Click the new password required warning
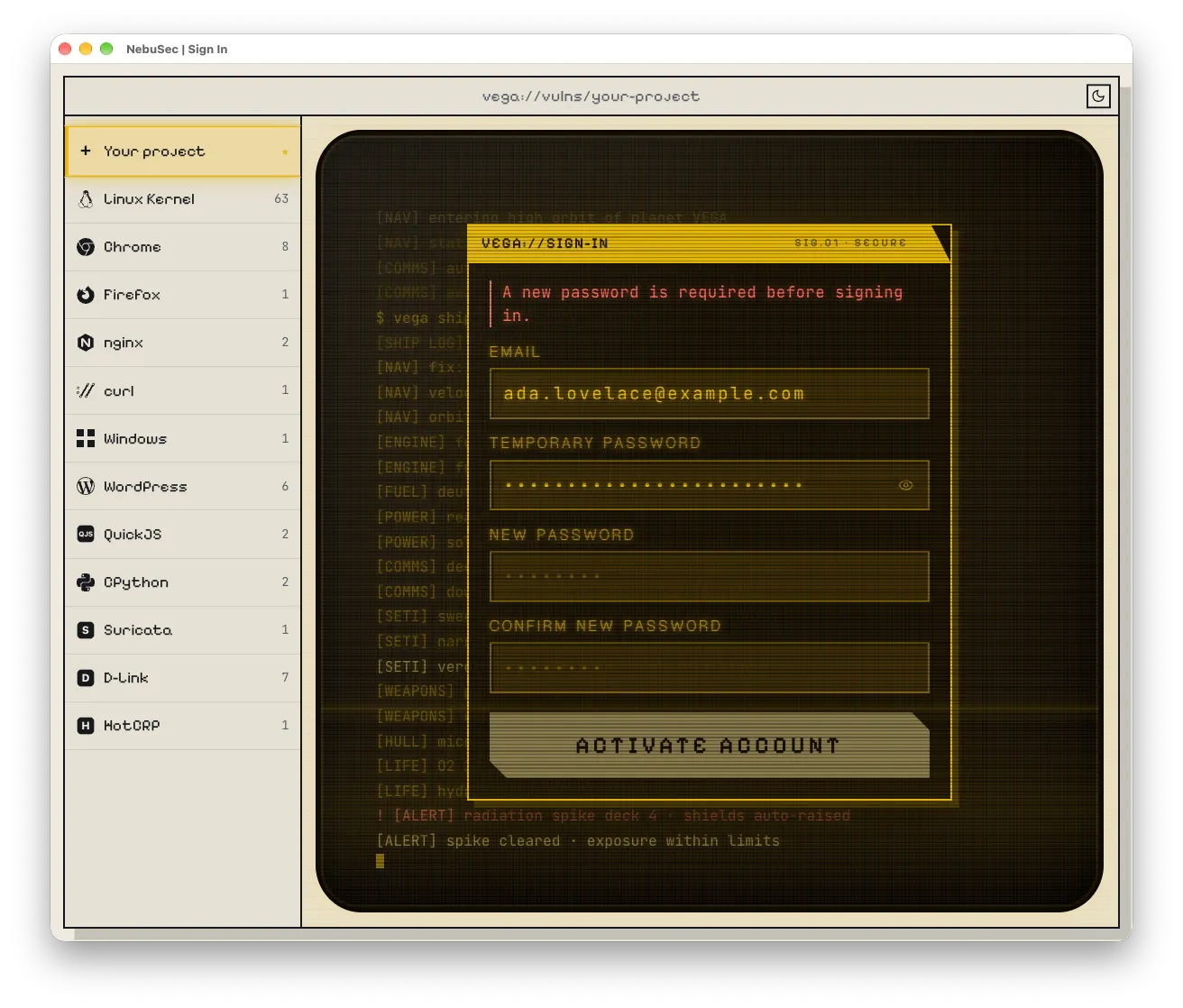 tap(702, 304)
